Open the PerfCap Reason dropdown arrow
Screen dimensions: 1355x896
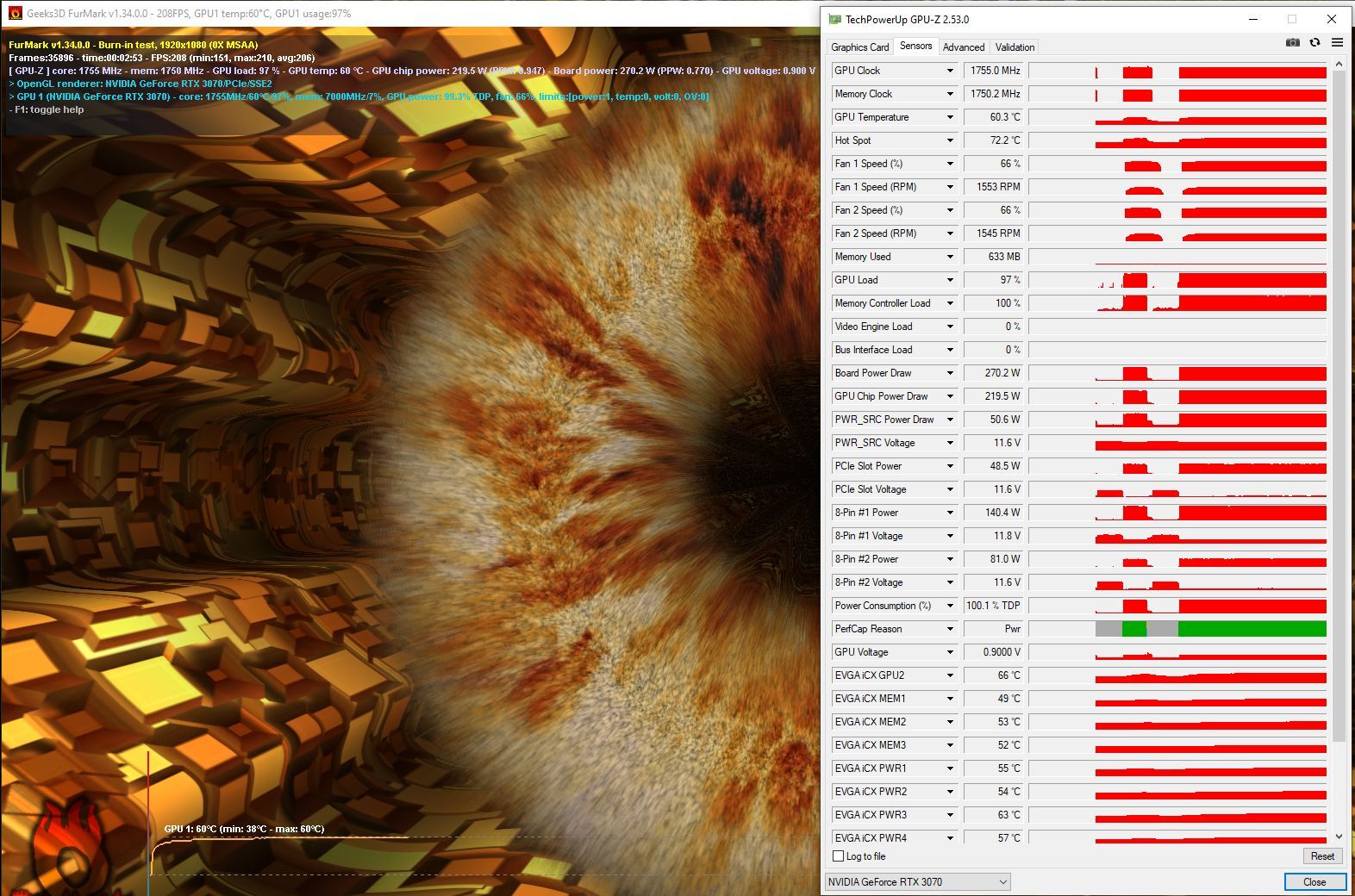point(950,629)
